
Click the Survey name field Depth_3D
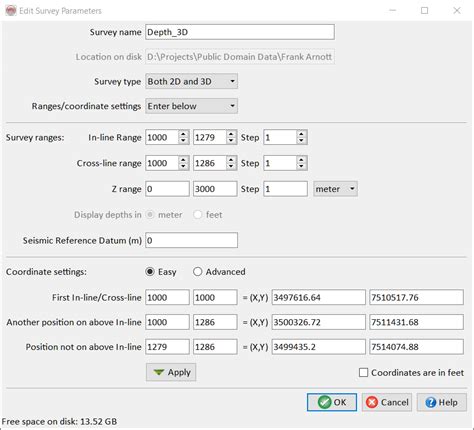coord(240,32)
